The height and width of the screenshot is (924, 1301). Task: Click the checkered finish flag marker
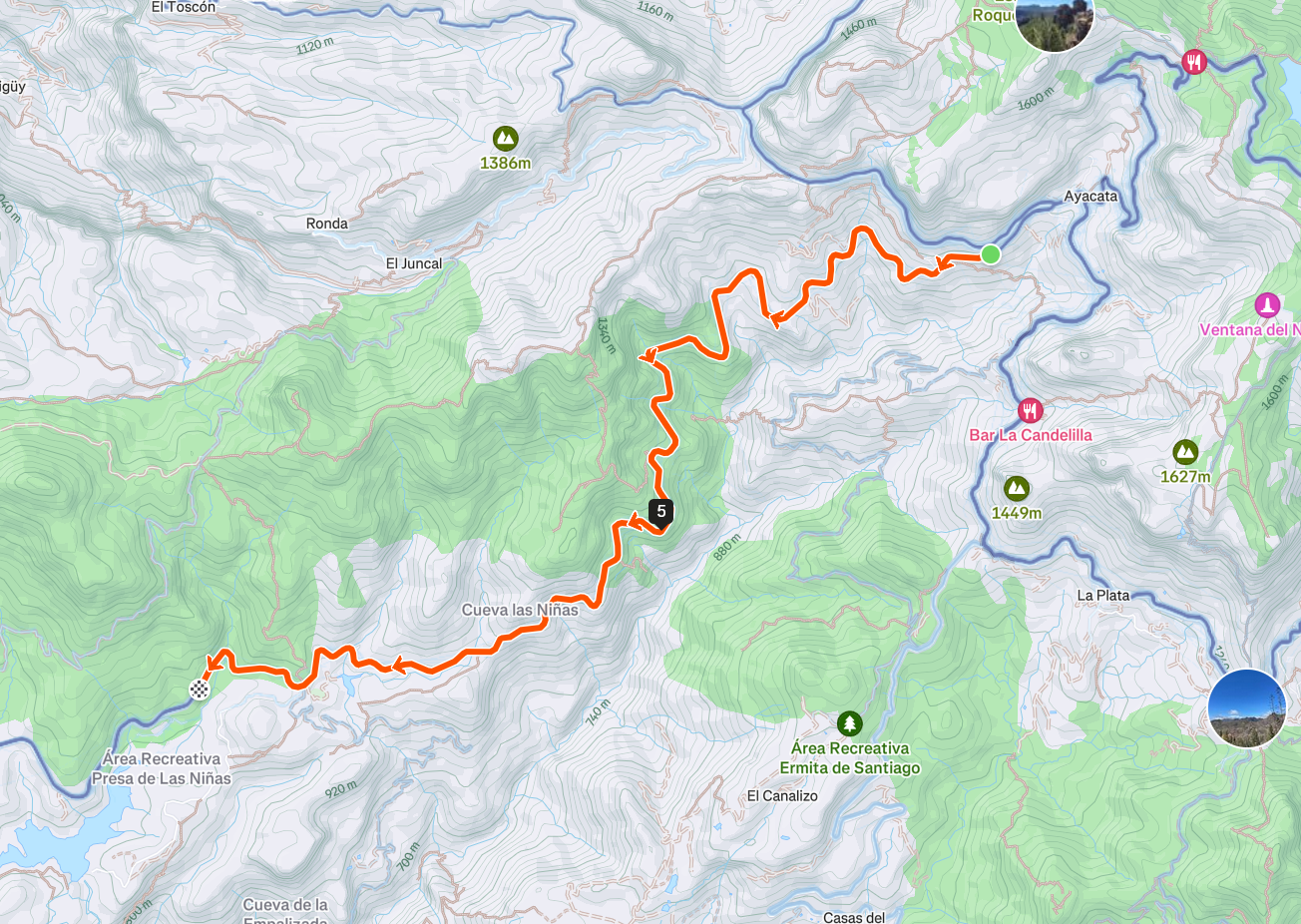click(x=200, y=689)
